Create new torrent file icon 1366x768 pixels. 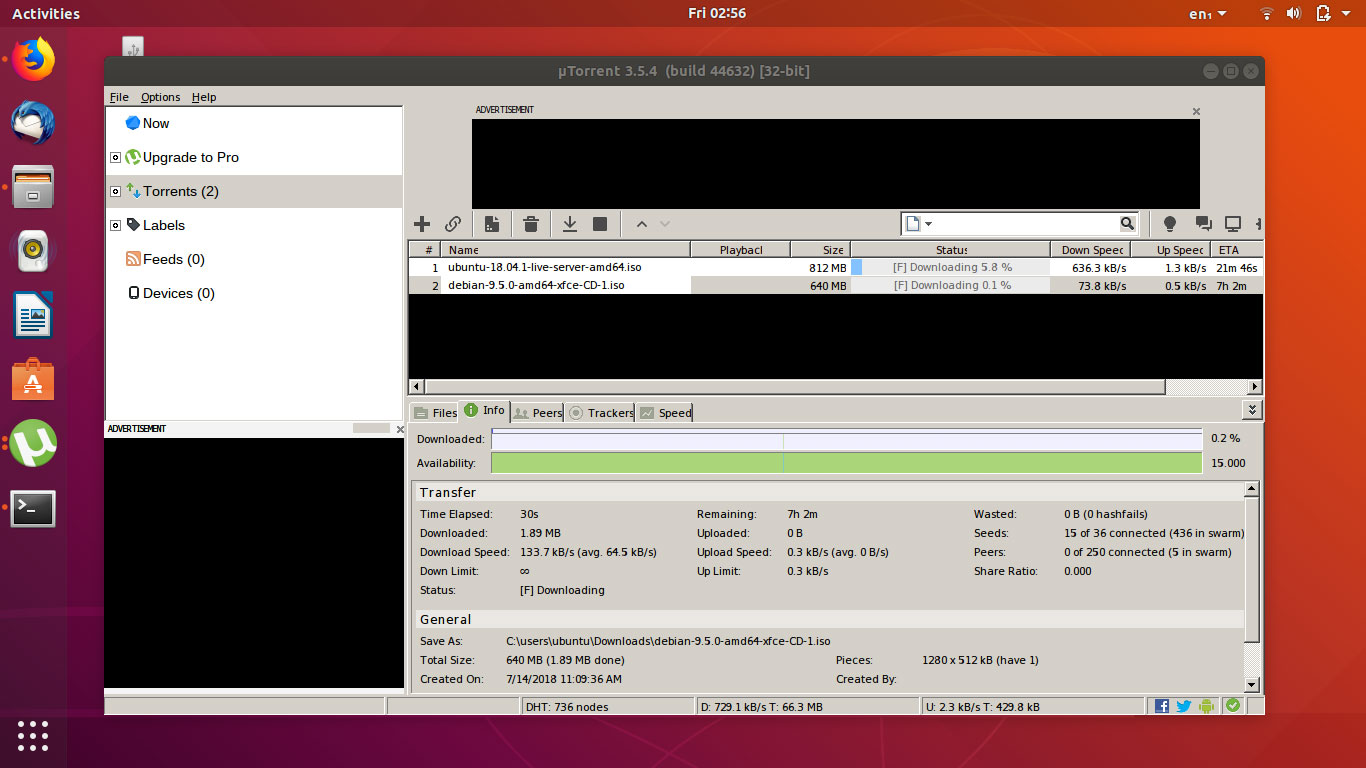point(491,224)
